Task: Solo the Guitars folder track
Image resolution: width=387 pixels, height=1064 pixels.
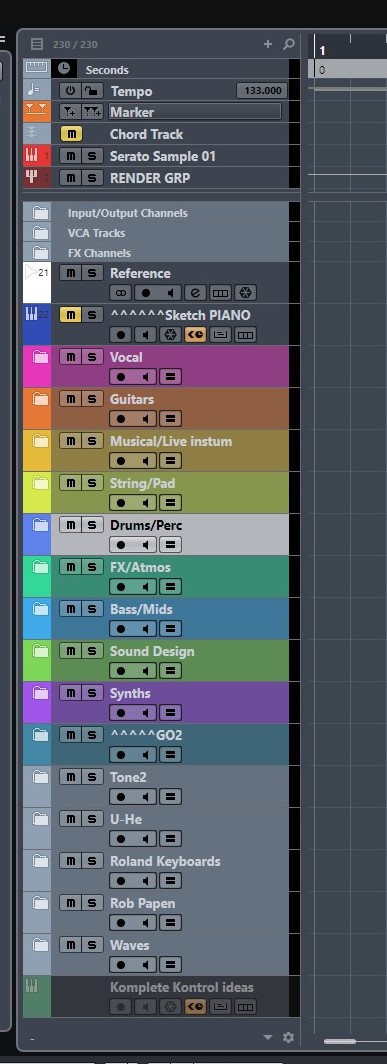Action: click(92, 399)
